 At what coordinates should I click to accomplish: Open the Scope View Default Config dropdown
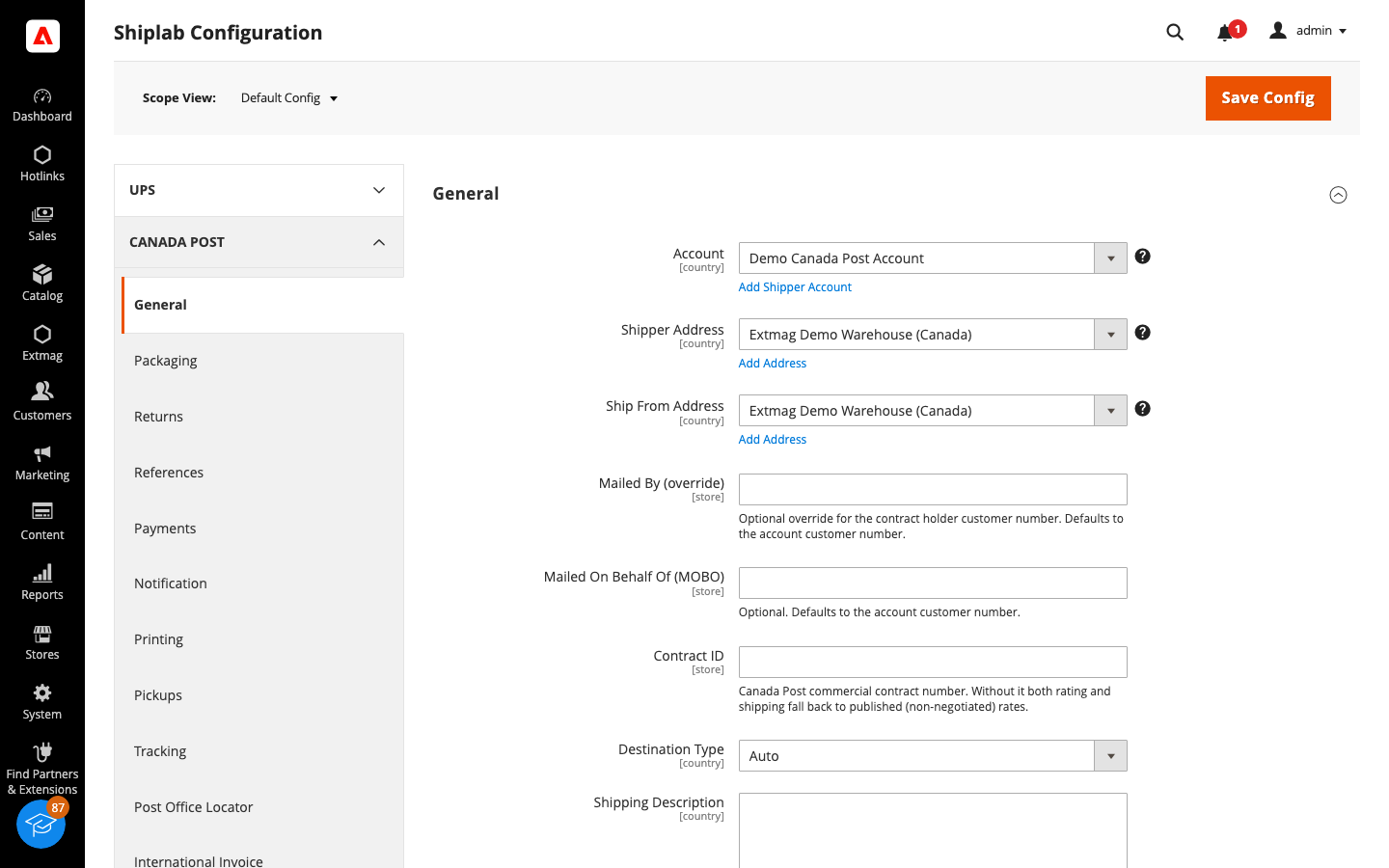tap(289, 98)
